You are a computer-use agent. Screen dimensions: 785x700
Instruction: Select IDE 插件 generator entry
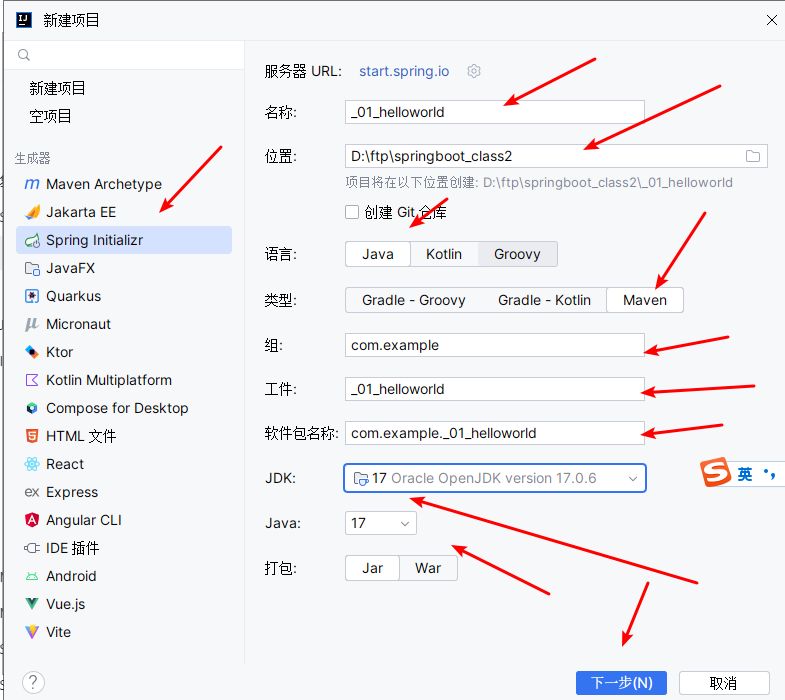[x=124, y=548]
